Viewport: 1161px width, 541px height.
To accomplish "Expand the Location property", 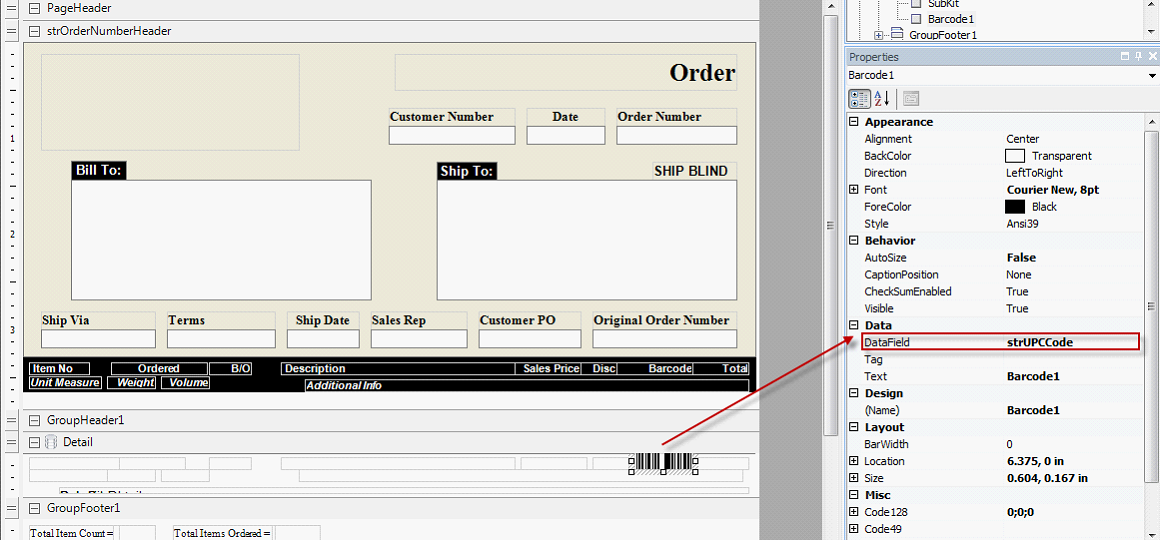I will point(854,462).
